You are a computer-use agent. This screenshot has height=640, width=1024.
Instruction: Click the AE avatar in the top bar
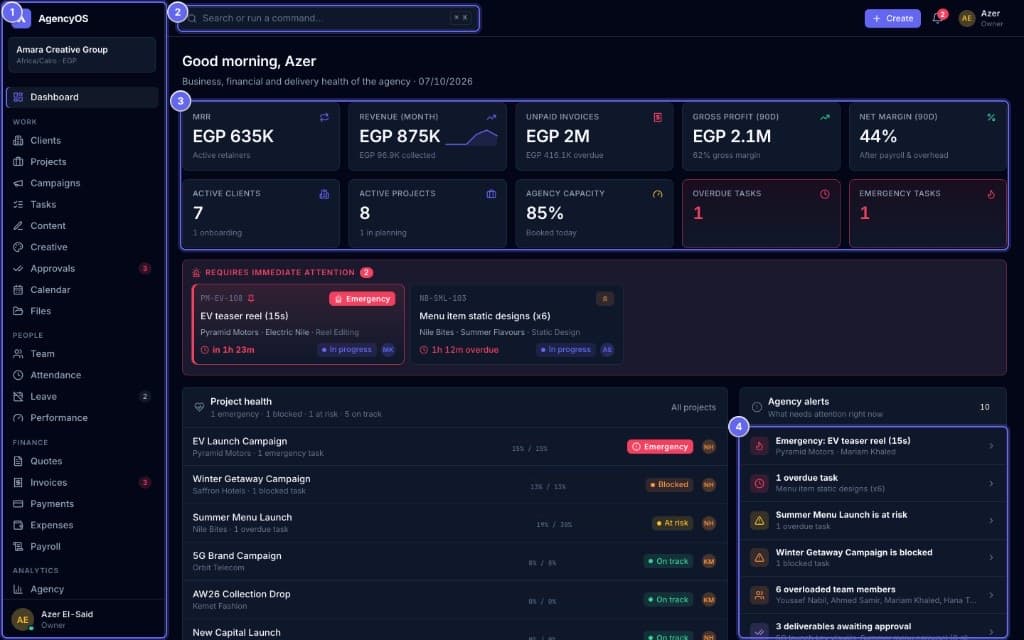(x=967, y=18)
